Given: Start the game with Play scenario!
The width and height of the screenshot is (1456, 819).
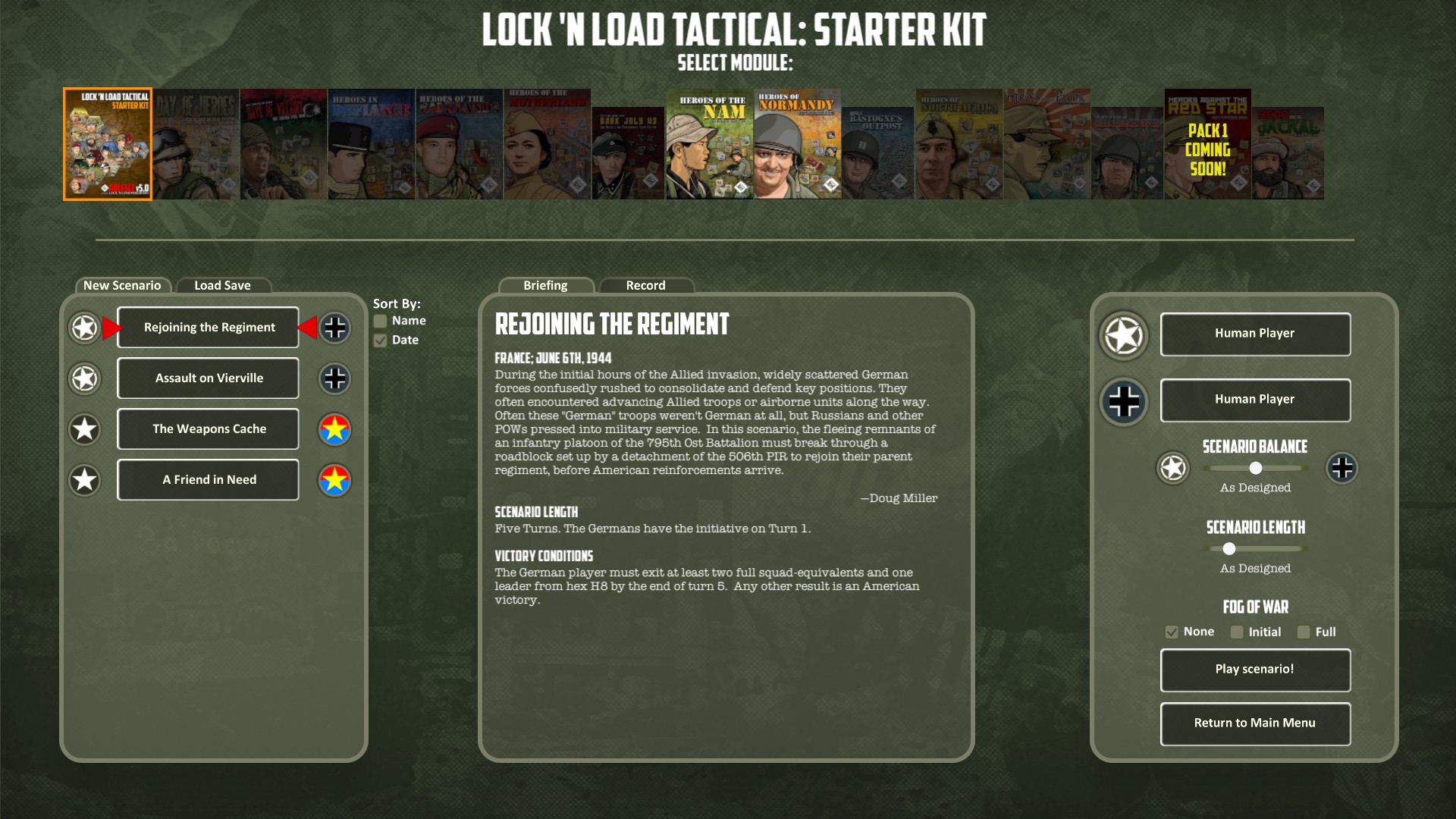Looking at the screenshot, I should [1255, 670].
